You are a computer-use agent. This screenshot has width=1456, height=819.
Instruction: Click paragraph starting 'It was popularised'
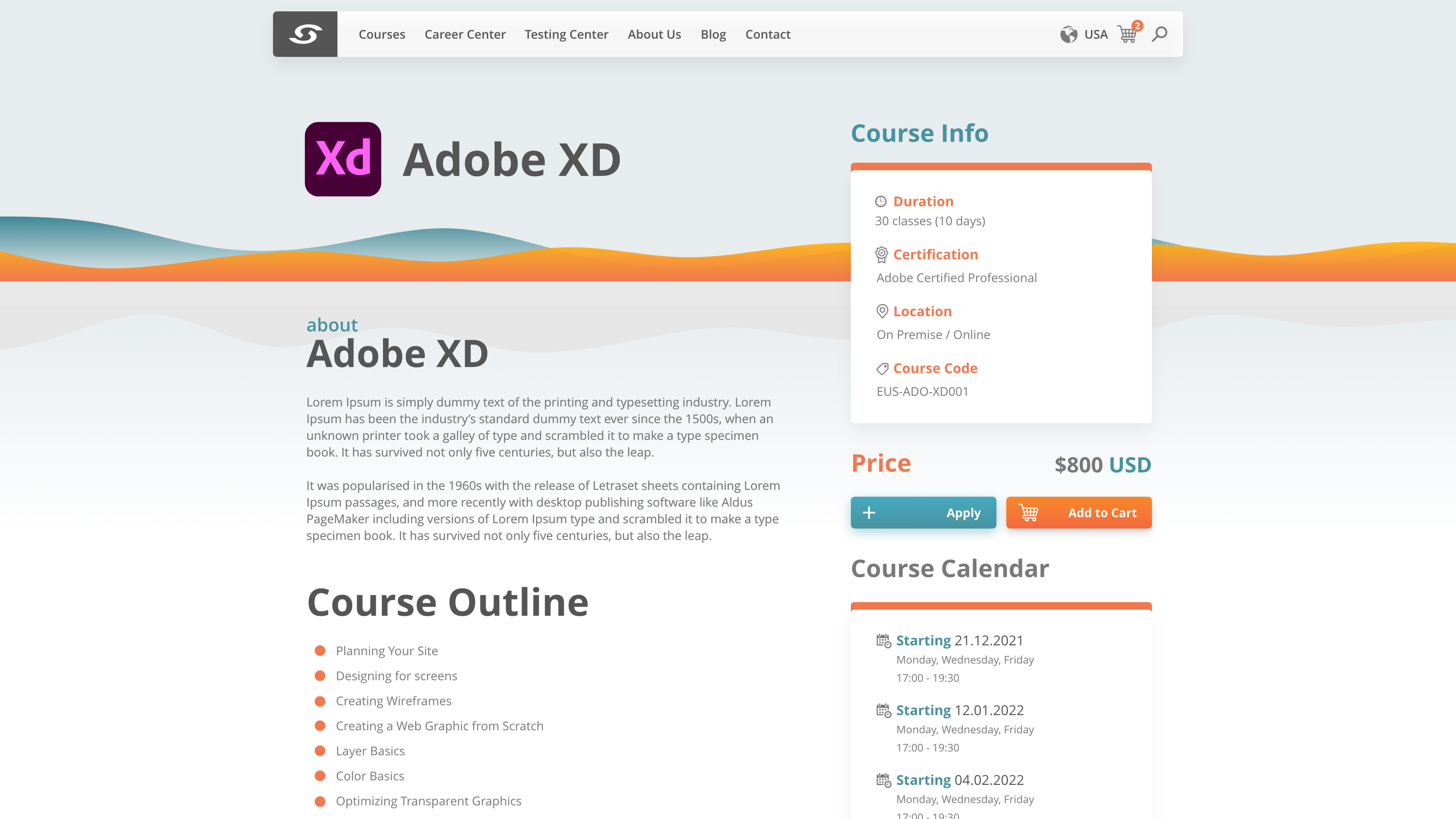[543, 510]
